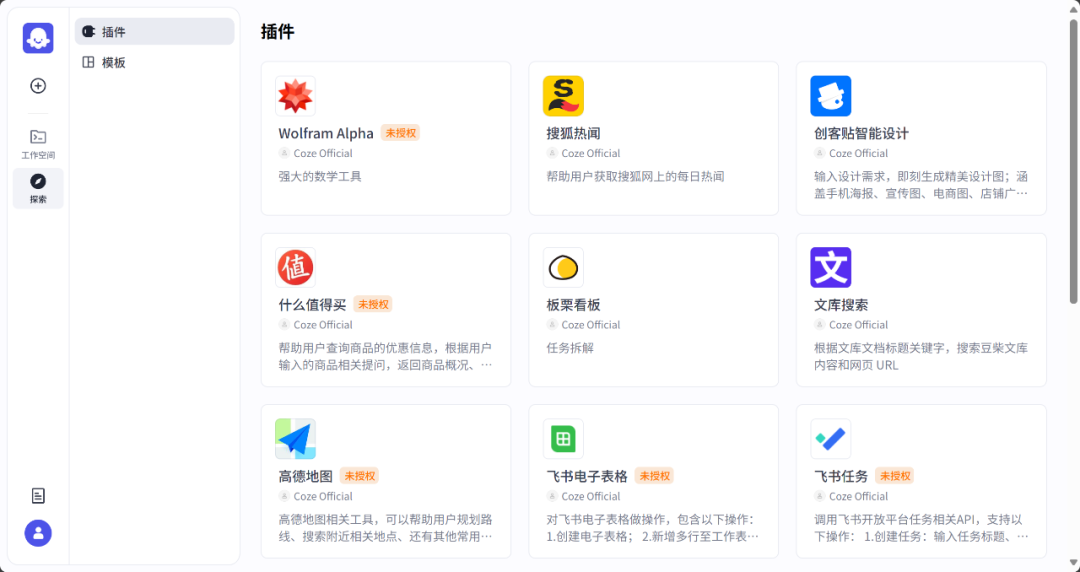This screenshot has width=1080, height=572.
Task: Open the document icon in sidebar bottom
Action: click(x=38, y=496)
